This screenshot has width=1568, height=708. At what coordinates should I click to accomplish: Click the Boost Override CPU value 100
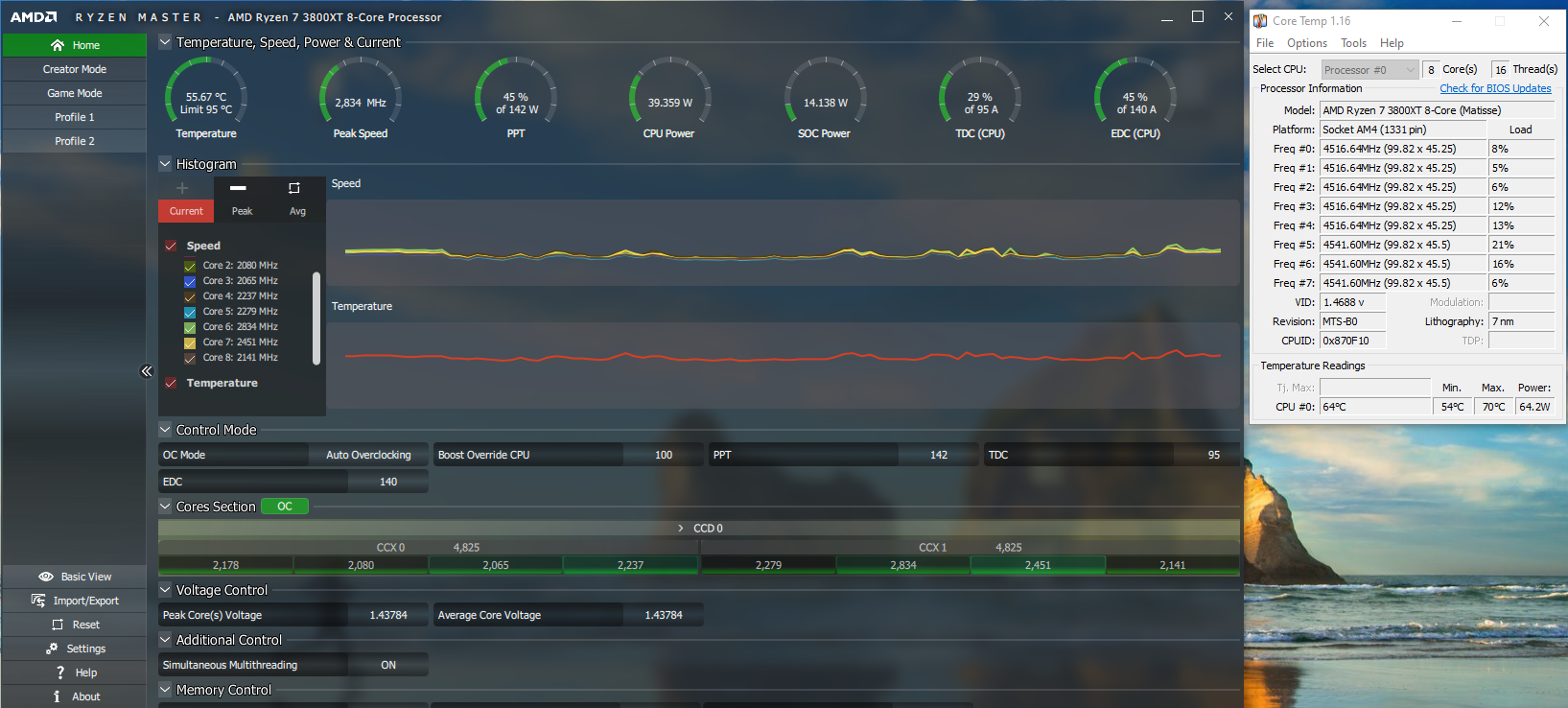pyautogui.click(x=664, y=455)
